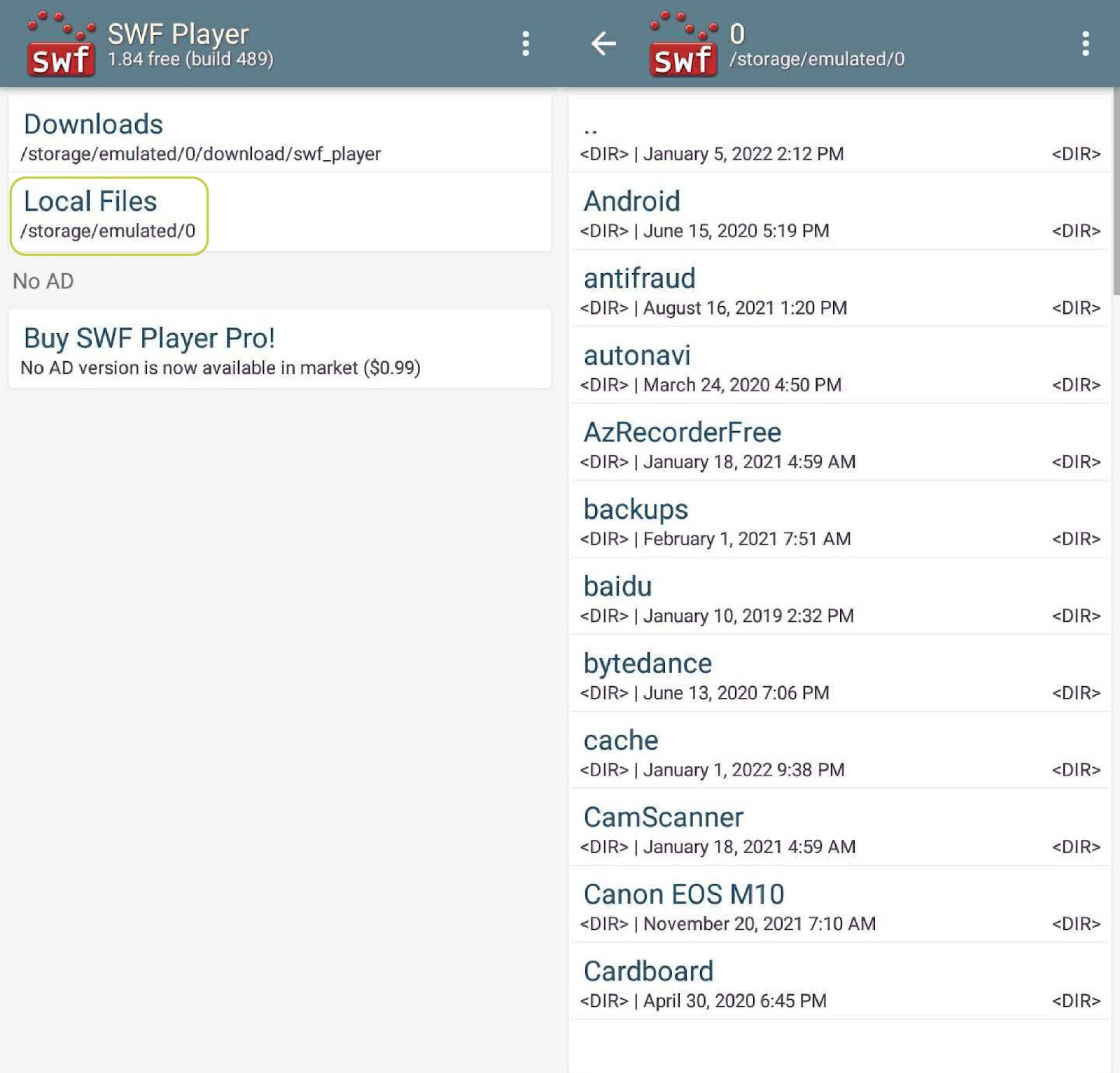Screen dimensions: 1120x1073
Task: Open the CamScanner folder
Action: click(x=840, y=828)
